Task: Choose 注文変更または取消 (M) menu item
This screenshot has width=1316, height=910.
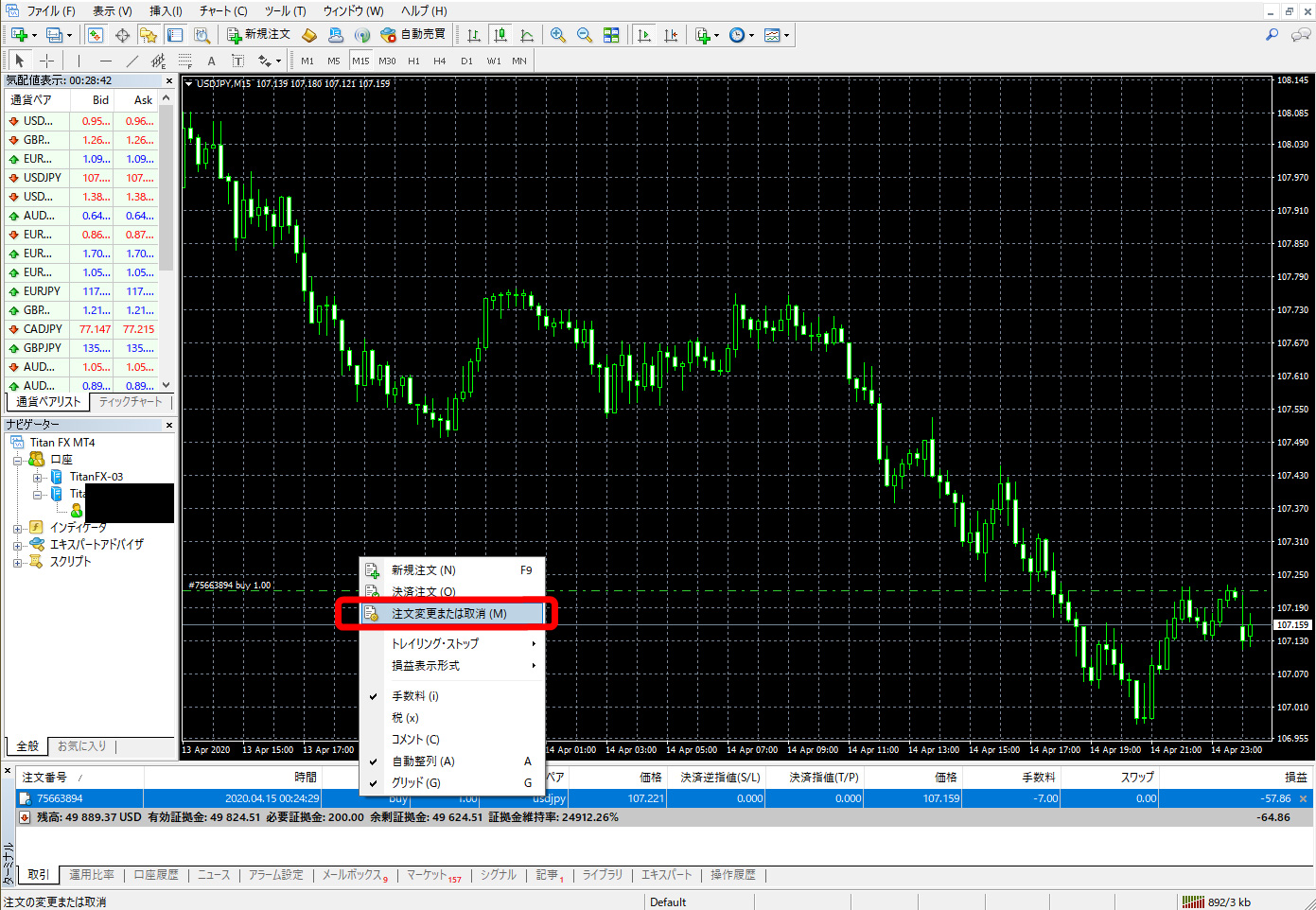Action: pyautogui.click(x=452, y=614)
